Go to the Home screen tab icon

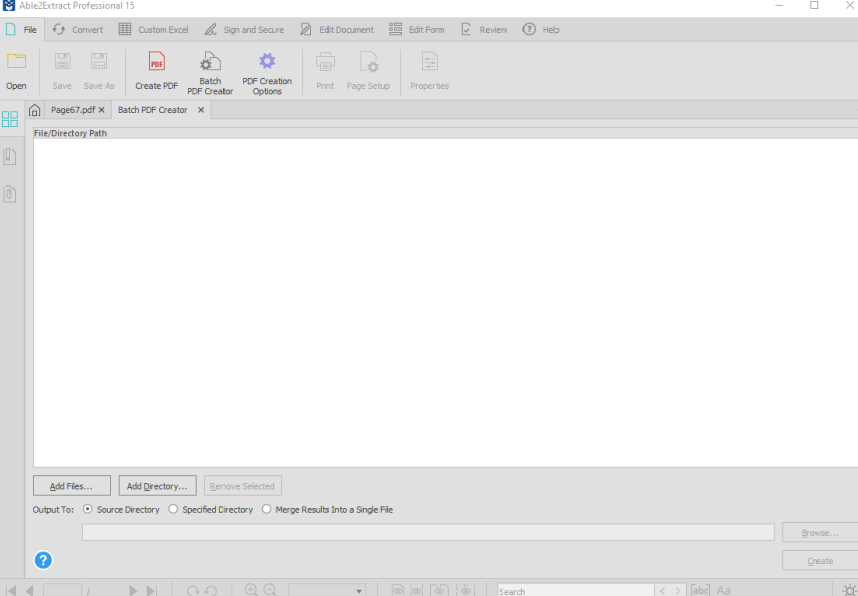click(x=34, y=110)
